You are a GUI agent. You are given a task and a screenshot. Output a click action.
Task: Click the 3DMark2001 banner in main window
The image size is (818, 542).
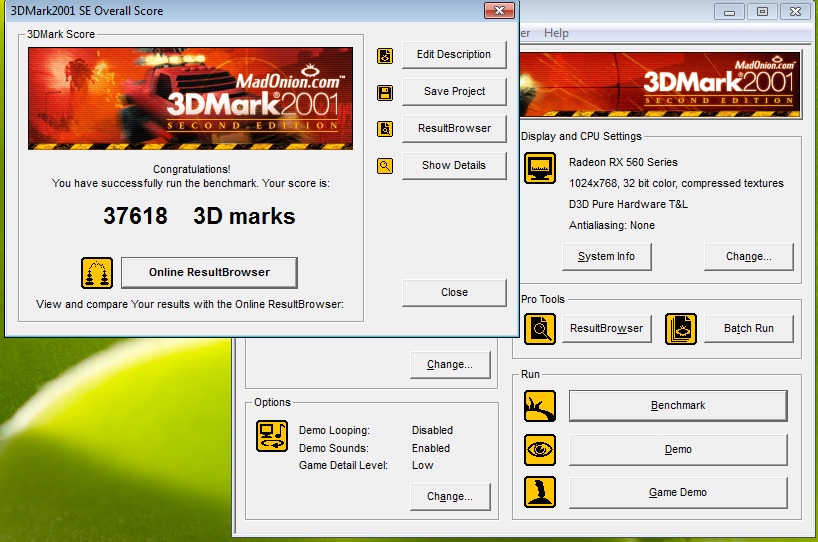point(660,84)
